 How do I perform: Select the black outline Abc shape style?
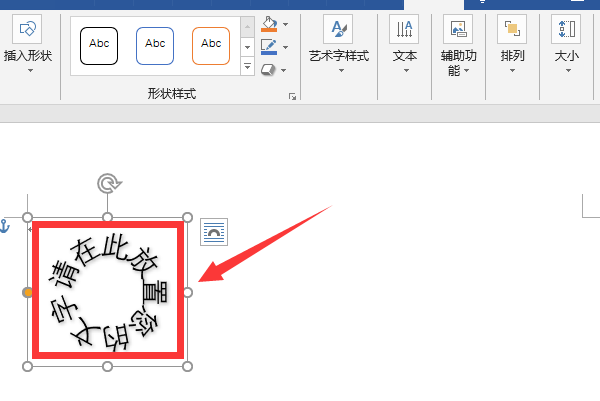[99, 46]
